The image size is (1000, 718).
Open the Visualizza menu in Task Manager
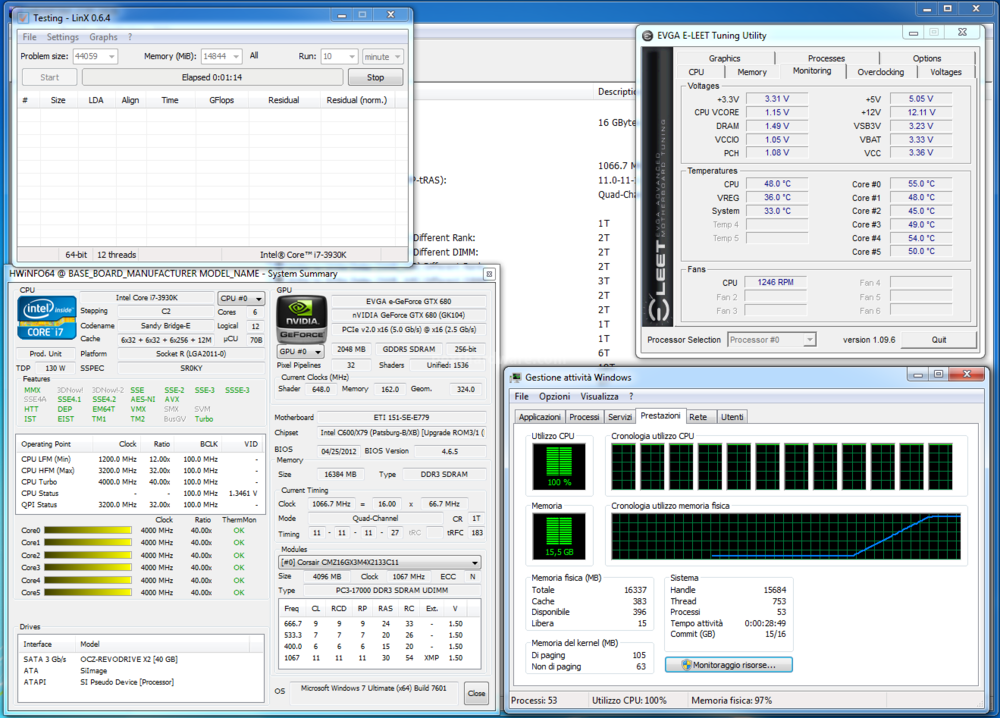(x=599, y=397)
